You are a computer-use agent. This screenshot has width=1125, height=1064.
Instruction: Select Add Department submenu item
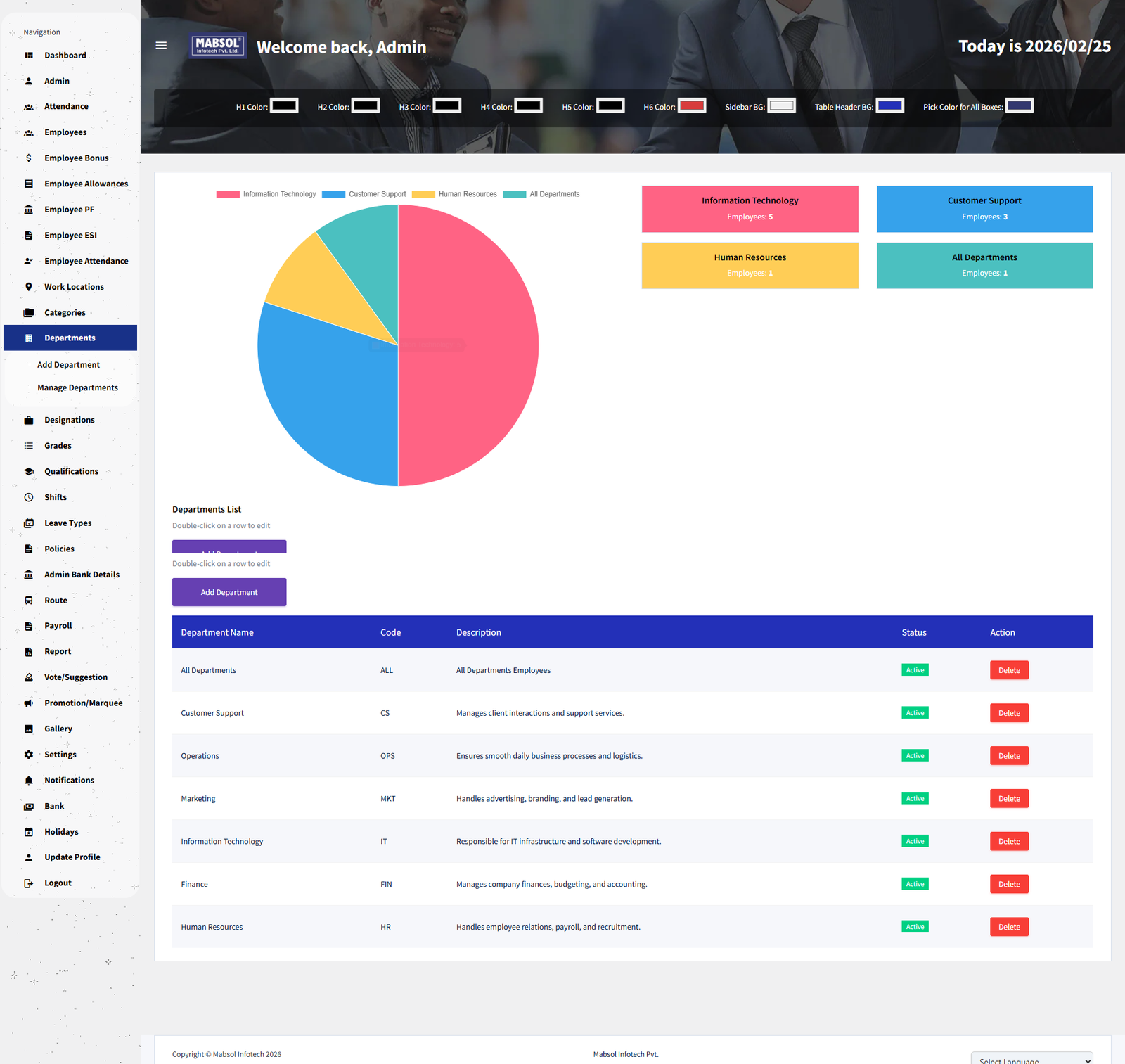pos(68,365)
